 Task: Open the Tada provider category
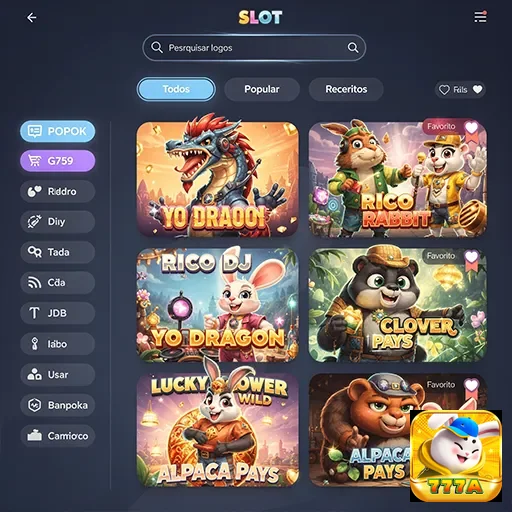pos(58,252)
